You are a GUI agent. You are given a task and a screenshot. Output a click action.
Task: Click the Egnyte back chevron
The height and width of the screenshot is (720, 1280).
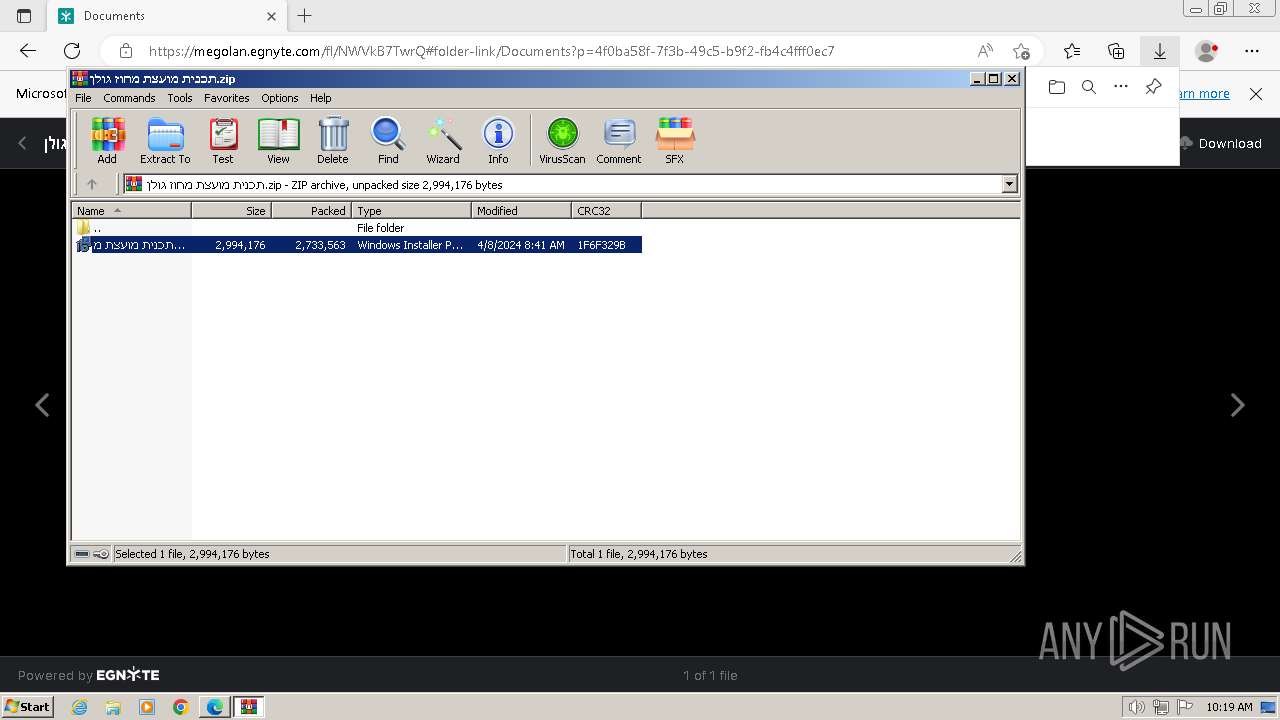(23, 143)
